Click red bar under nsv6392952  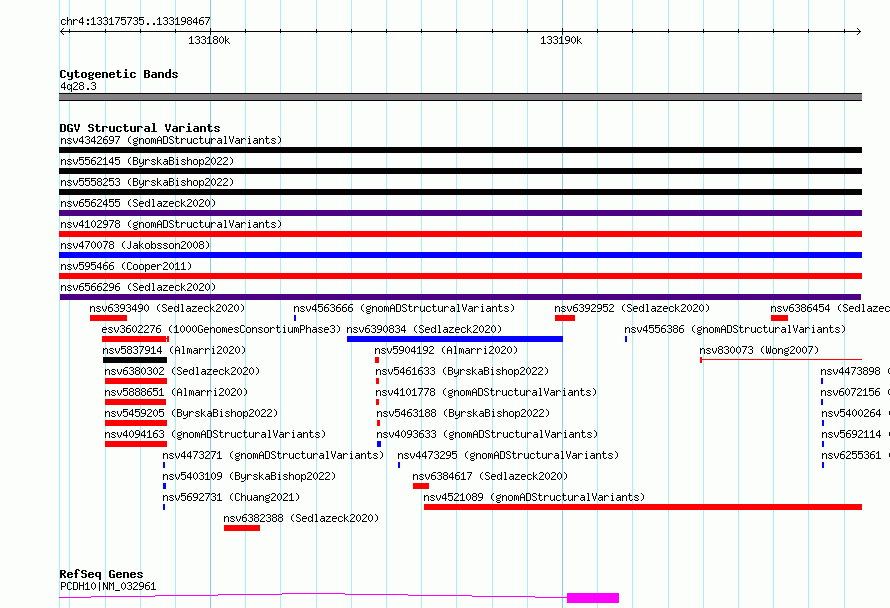(x=565, y=318)
